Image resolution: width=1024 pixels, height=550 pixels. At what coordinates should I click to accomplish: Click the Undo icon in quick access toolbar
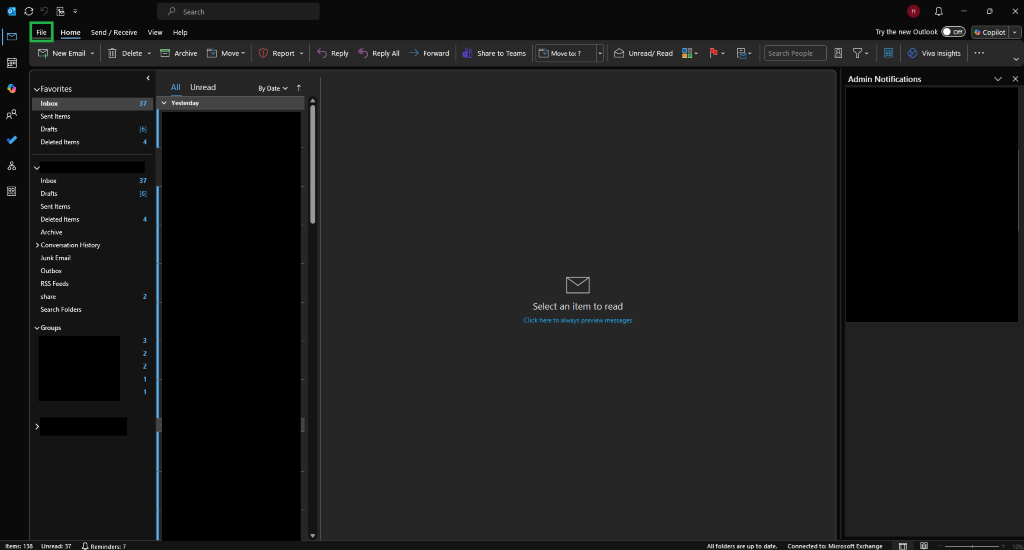(x=44, y=11)
